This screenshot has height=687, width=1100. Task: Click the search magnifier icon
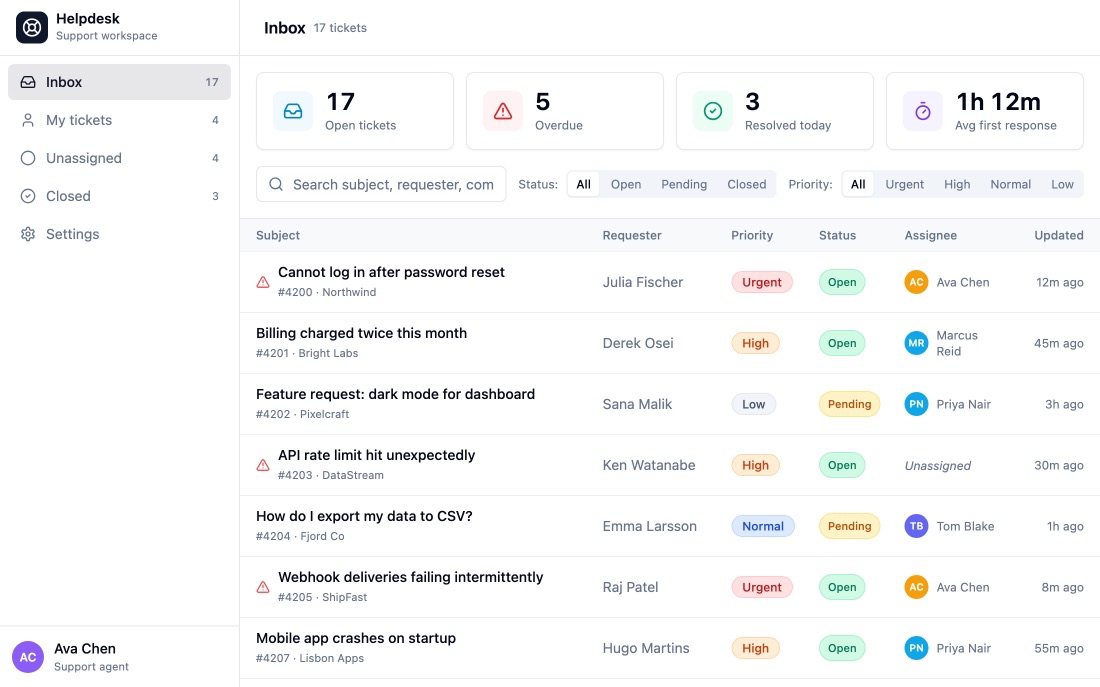click(276, 184)
